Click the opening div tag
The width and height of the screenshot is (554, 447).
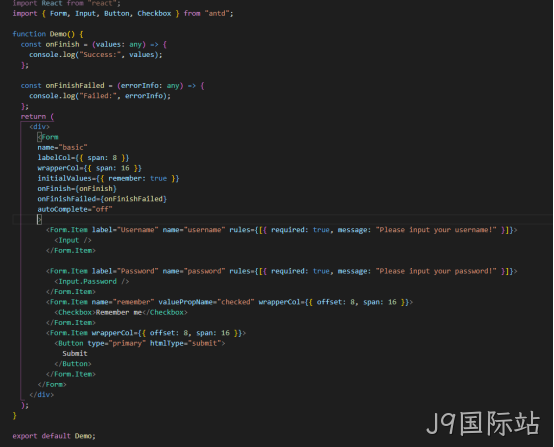point(40,127)
